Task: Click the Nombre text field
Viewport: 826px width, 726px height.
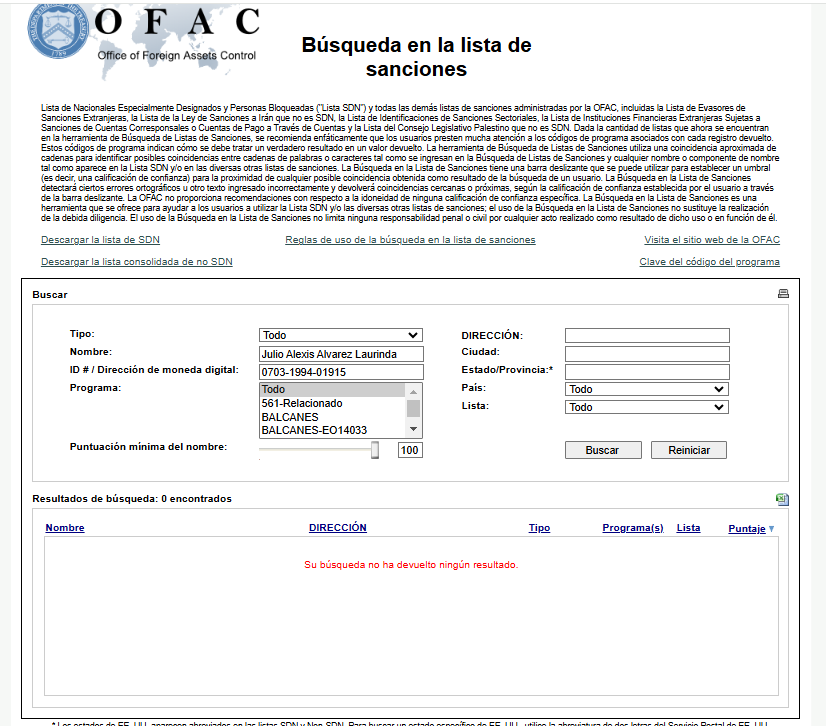Action: pyautogui.click(x=341, y=354)
